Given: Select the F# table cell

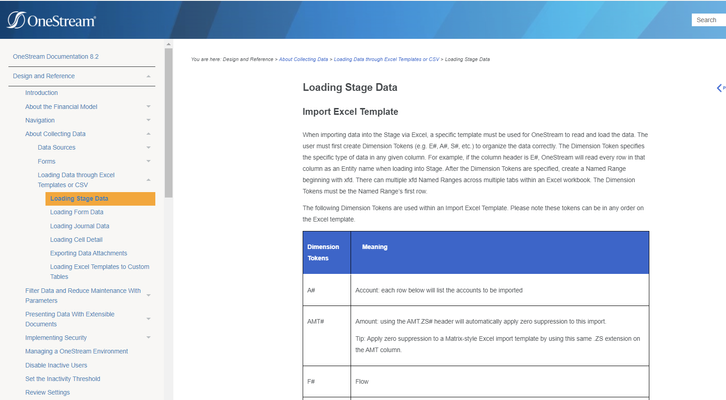Looking at the screenshot, I should [326, 381].
